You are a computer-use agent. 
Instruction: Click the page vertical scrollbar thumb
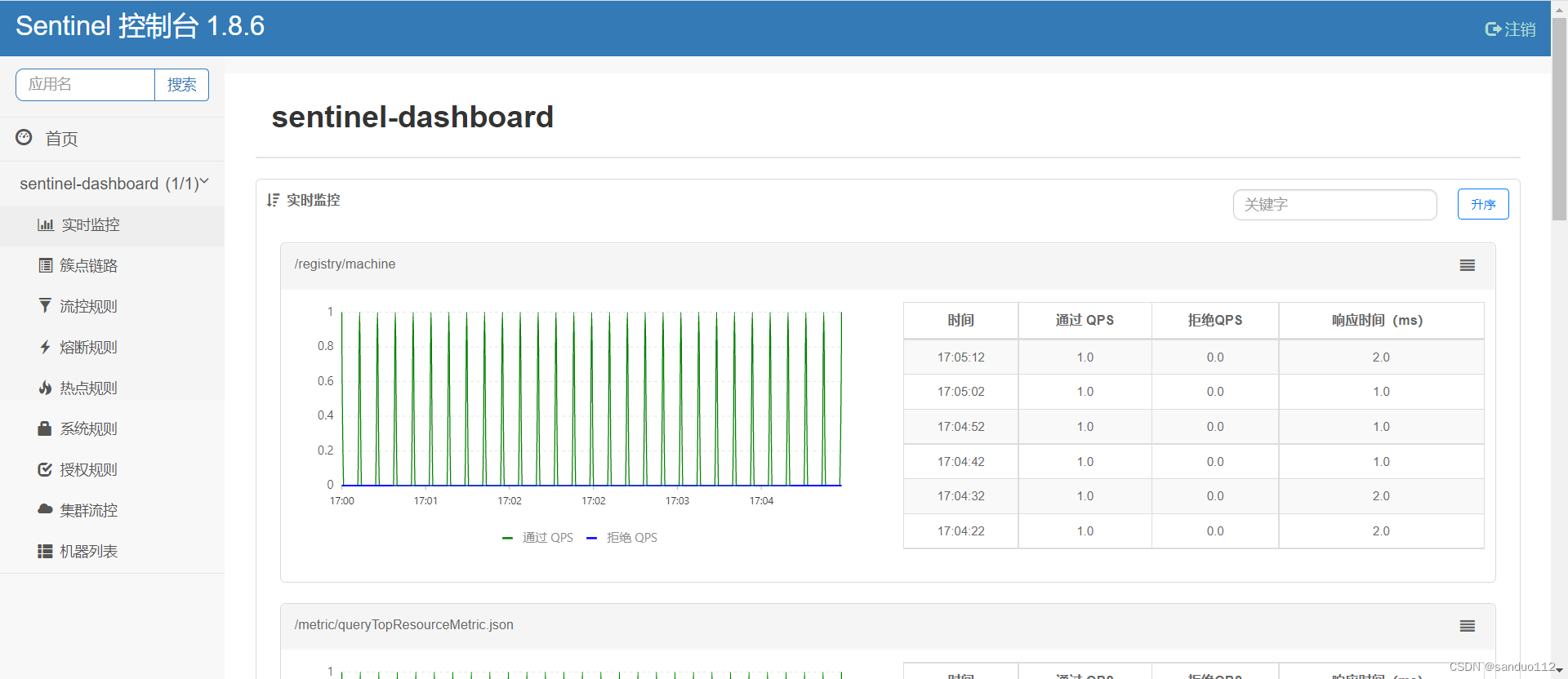[x=1559, y=118]
